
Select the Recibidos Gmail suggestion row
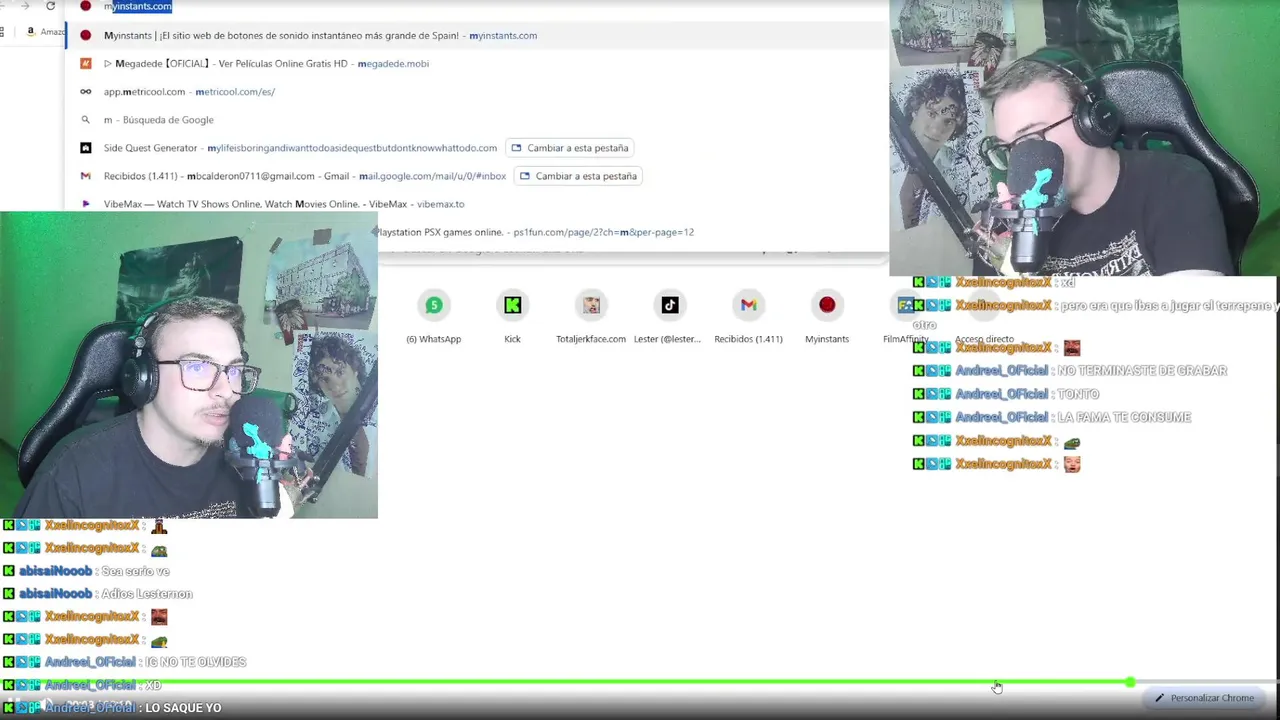(x=477, y=176)
